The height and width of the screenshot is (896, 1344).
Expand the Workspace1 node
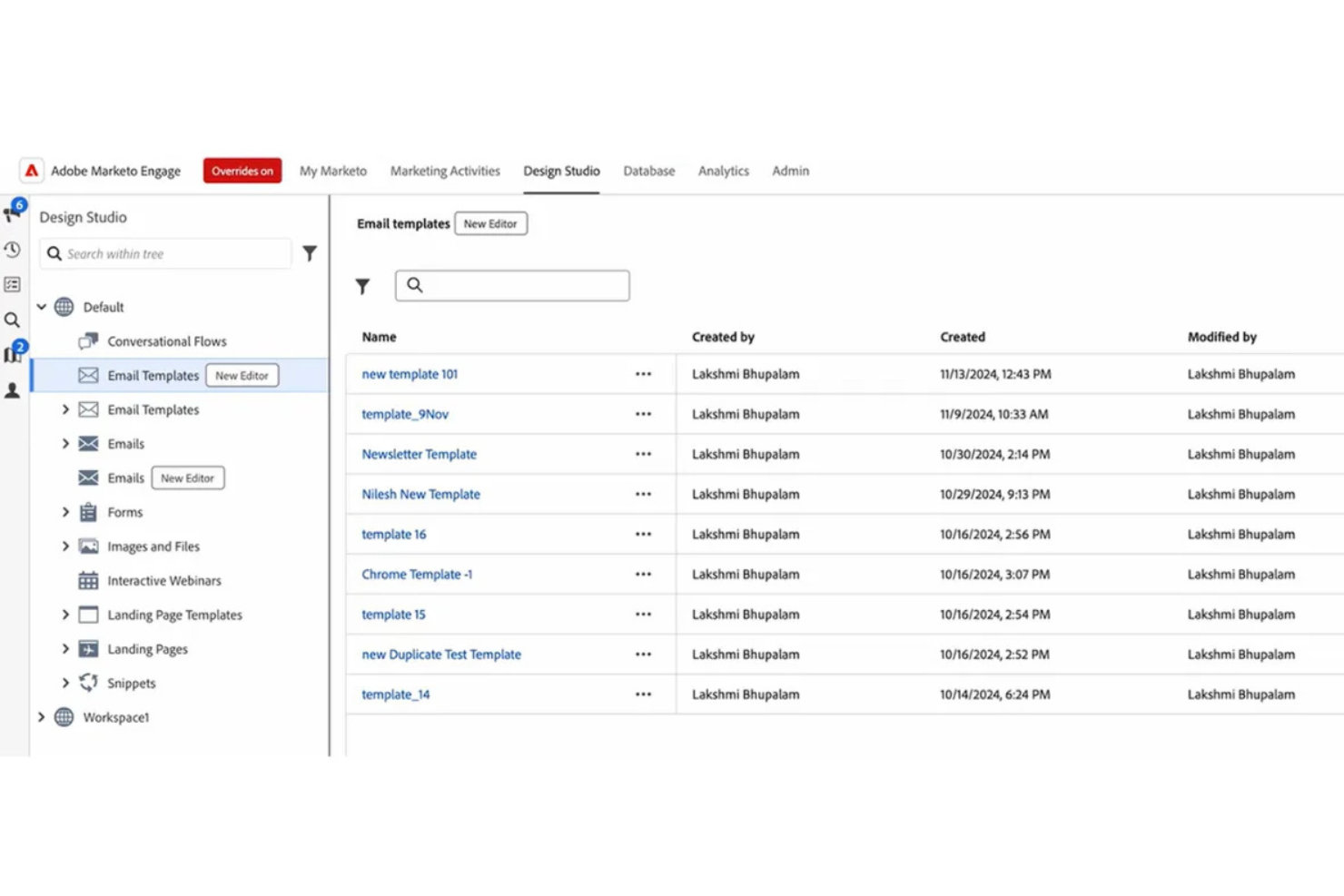[x=41, y=717]
